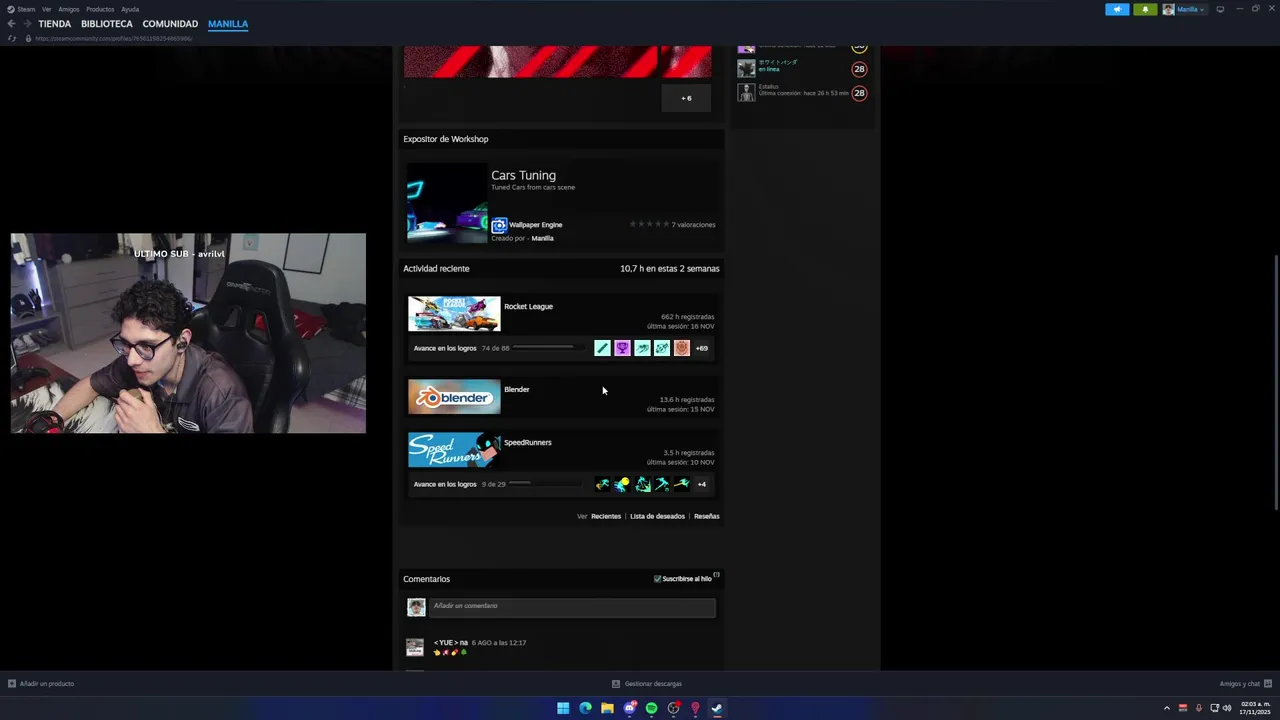The height and width of the screenshot is (720, 1280).
Task: Open the fourth SpeedRunners achievement icon
Action: tap(662, 484)
